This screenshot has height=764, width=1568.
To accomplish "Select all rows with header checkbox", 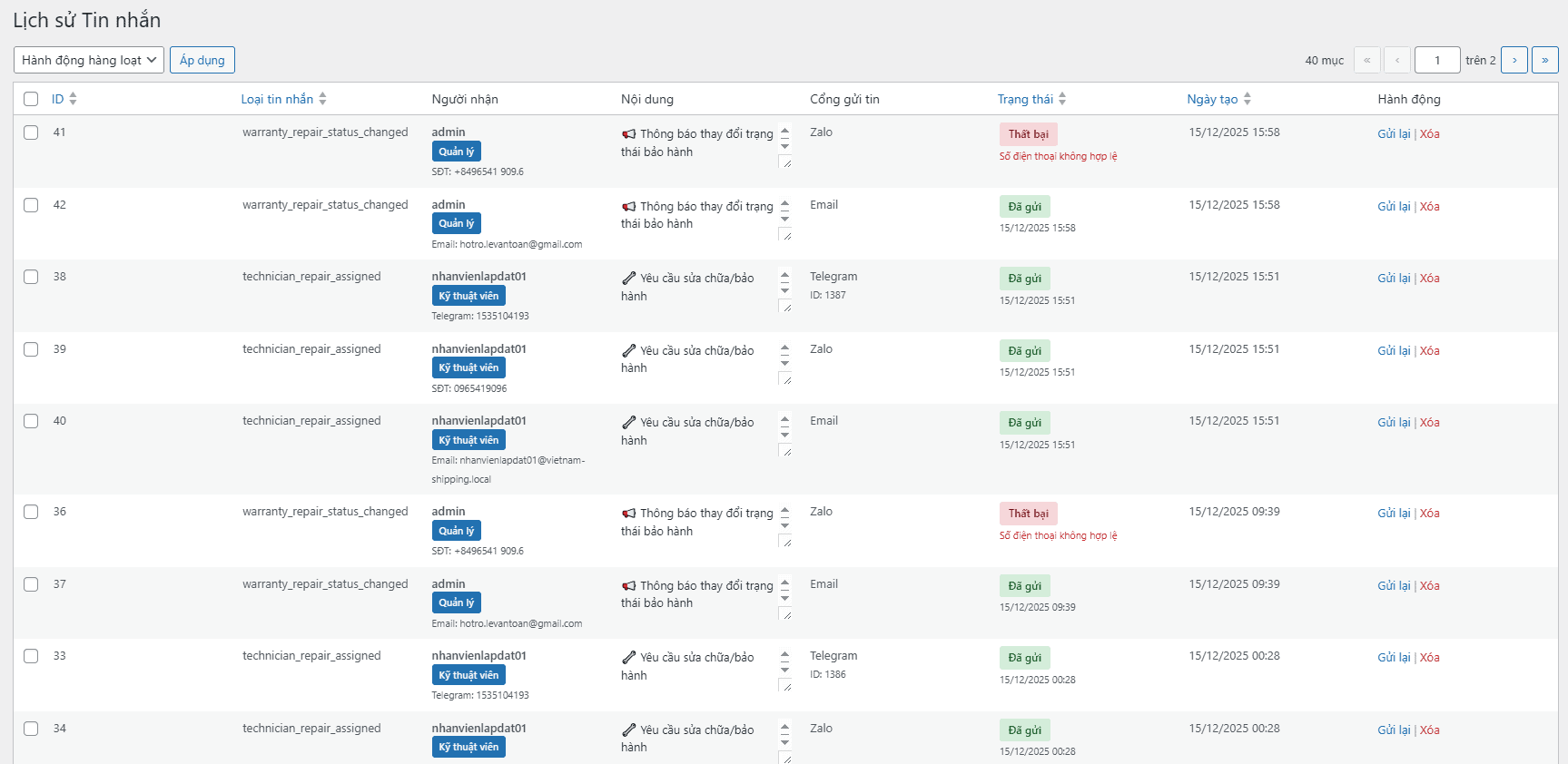I will click(x=31, y=99).
